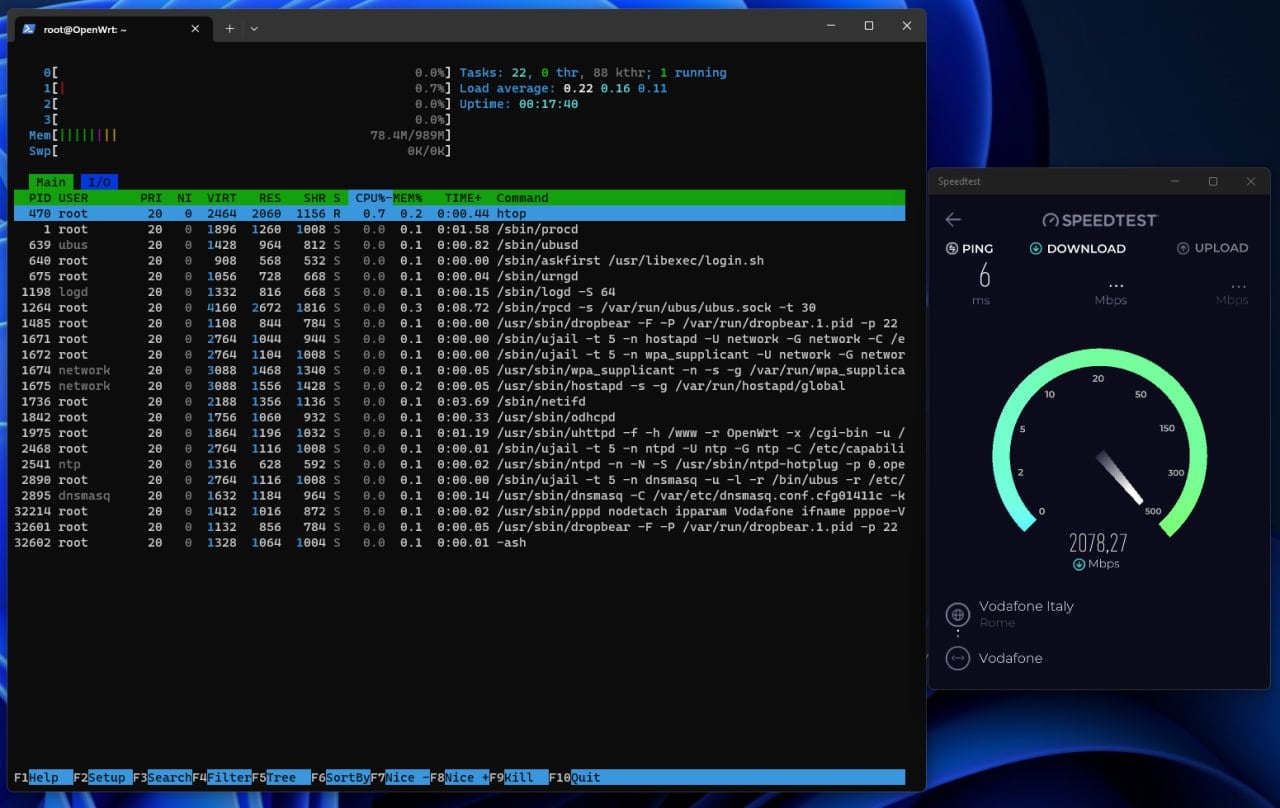Screen dimensions: 1280x808
Task: Select the htop process row
Action: coord(459,214)
